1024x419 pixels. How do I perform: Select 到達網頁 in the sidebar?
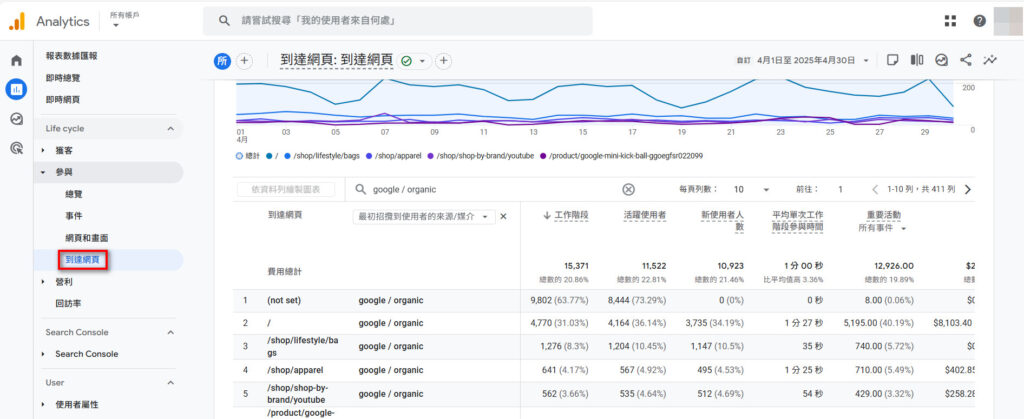(83, 260)
